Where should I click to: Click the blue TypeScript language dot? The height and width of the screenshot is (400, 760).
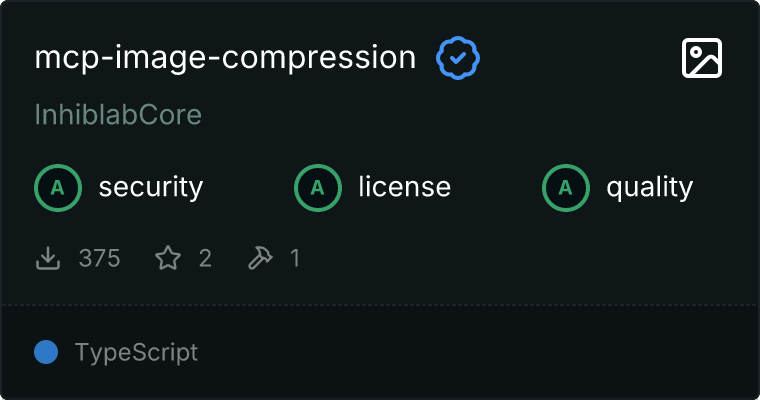45,352
